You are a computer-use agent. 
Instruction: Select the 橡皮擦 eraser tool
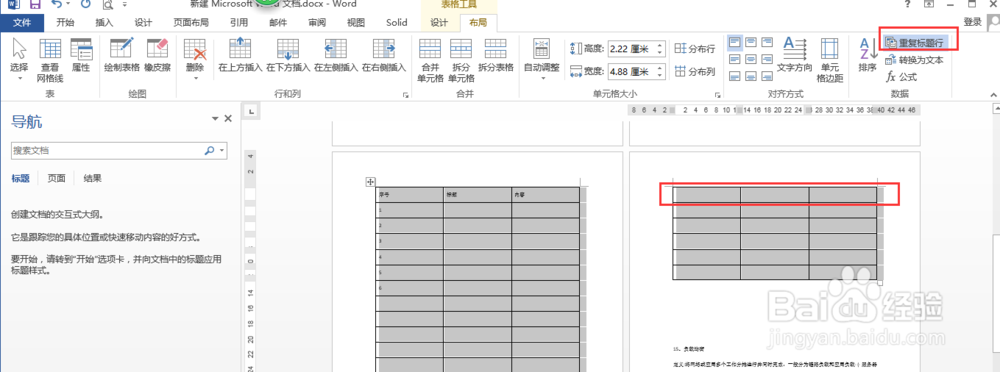tap(157, 55)
